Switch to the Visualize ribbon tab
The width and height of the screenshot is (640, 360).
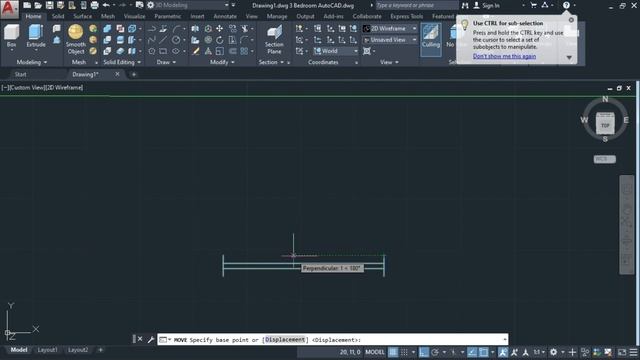click(x=134, y=16)
